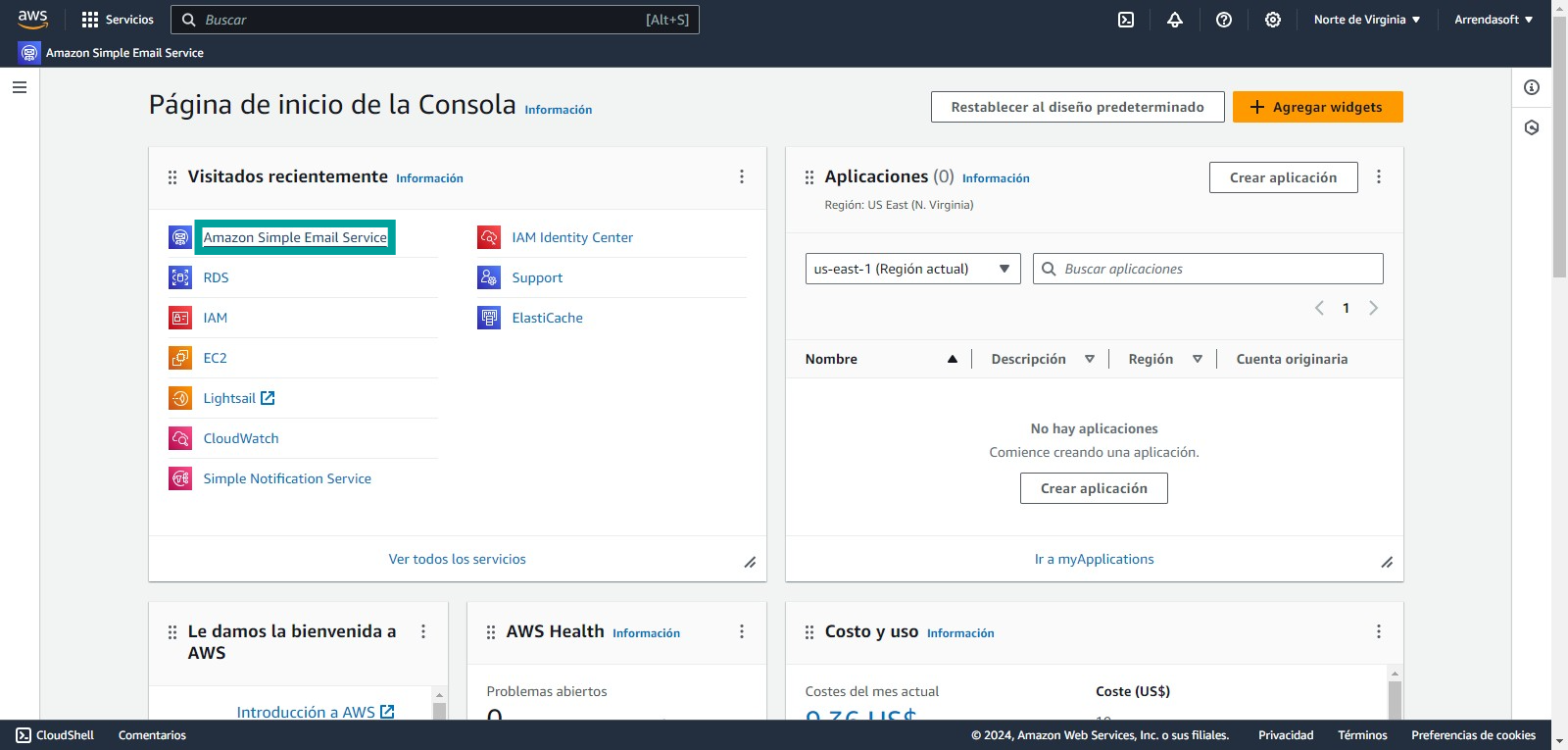
Task: Go to next applications page
Action: pyautogui.click(x=1373, y=308)
